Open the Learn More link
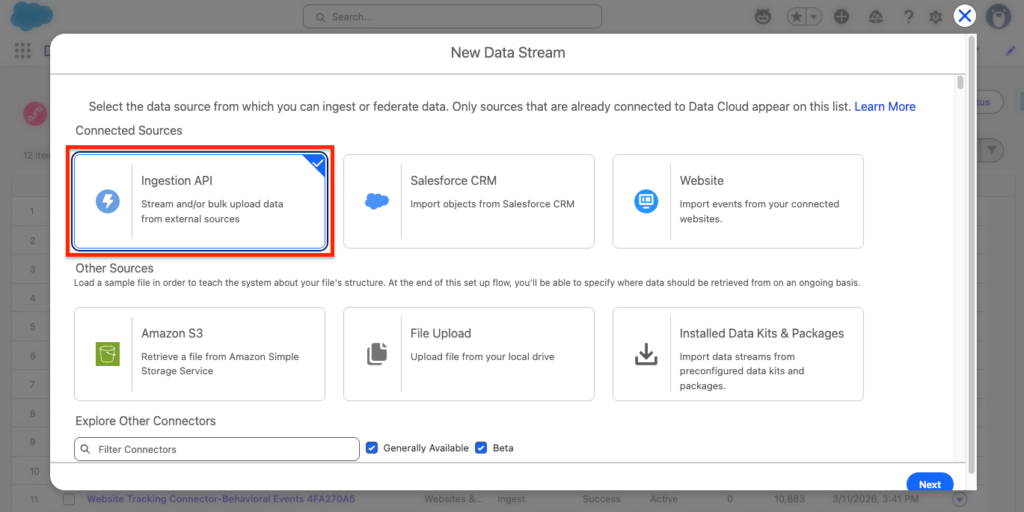The image size is (1024, 512). pyautogui.click(x=884, y=106)
